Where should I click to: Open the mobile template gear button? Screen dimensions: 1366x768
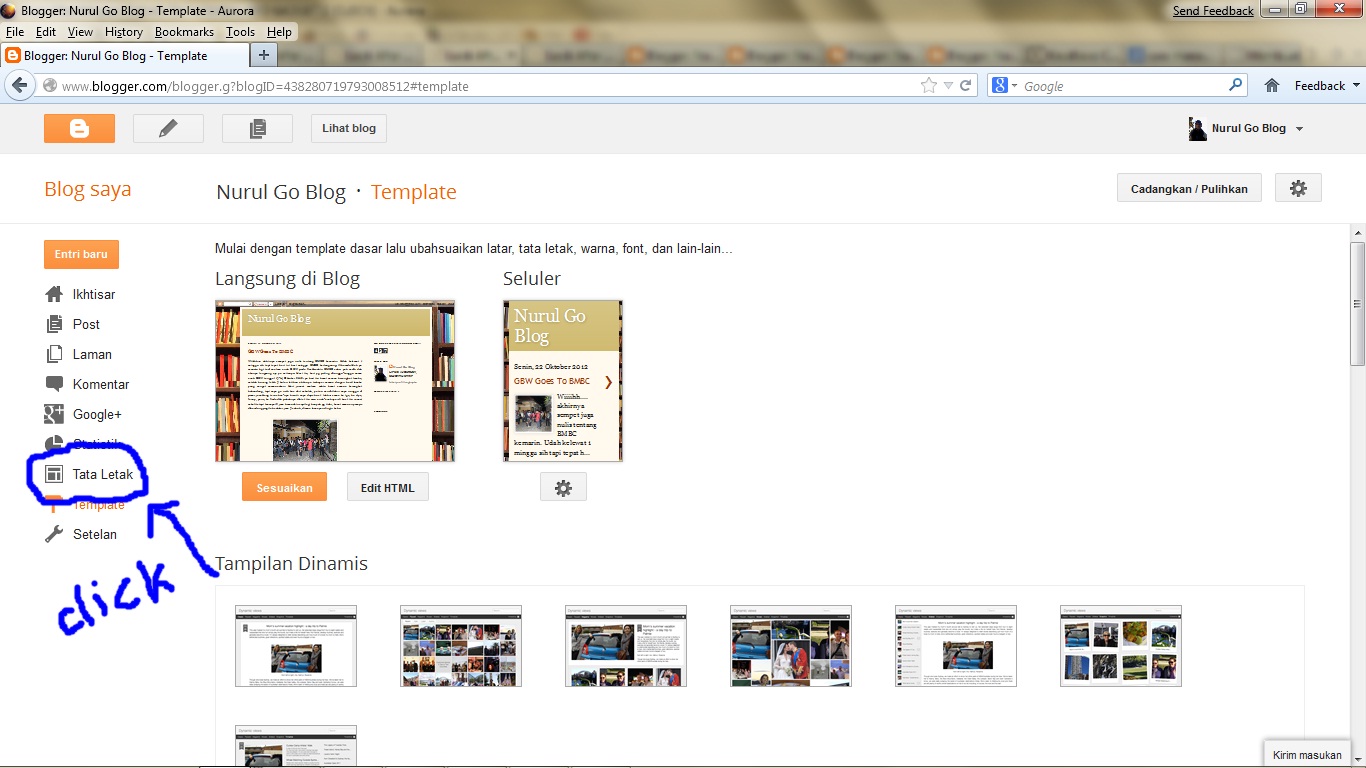point(563,487)
